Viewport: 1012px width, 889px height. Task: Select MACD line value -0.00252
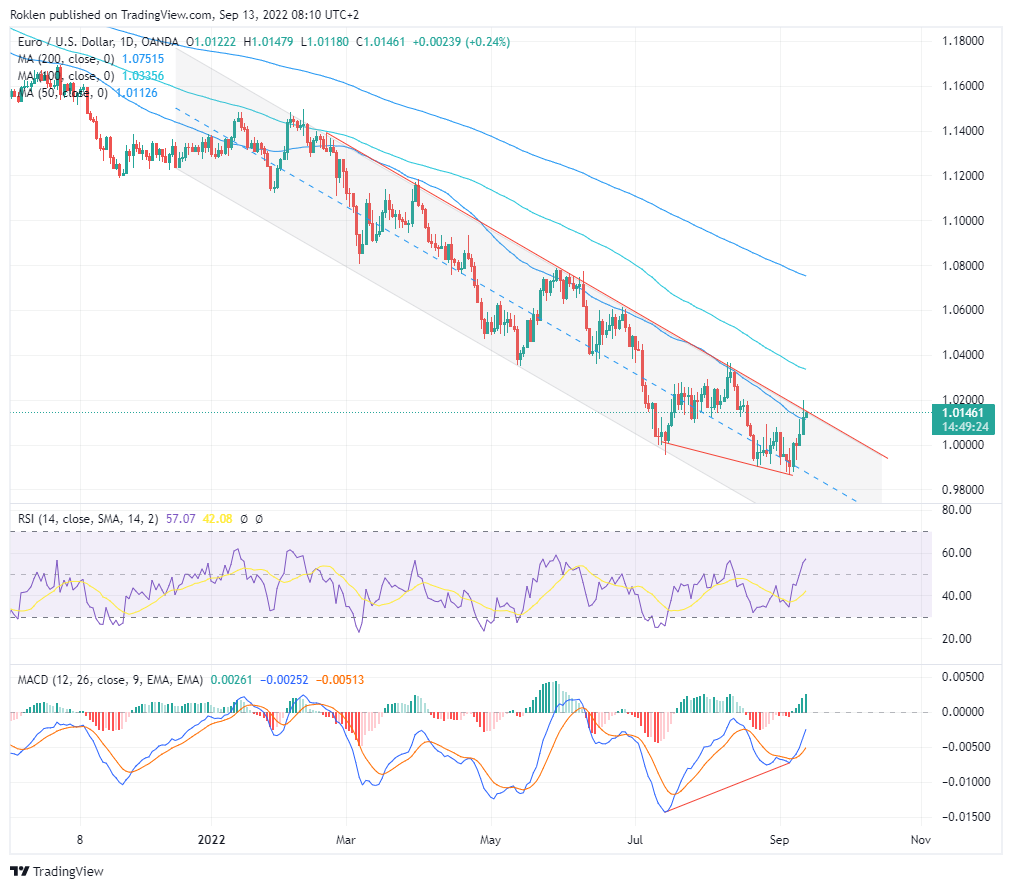(x=284, y=680)
